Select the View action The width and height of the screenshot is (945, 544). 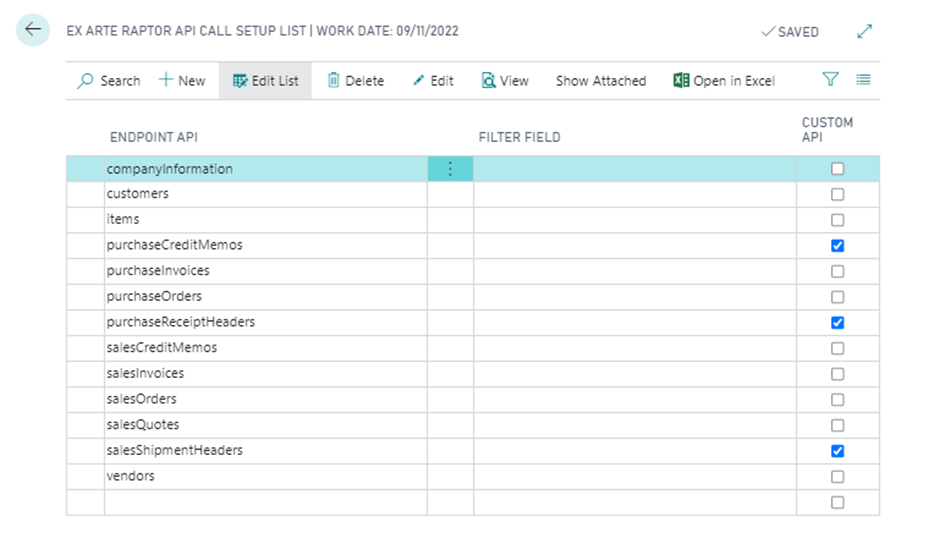pos(505,81)
